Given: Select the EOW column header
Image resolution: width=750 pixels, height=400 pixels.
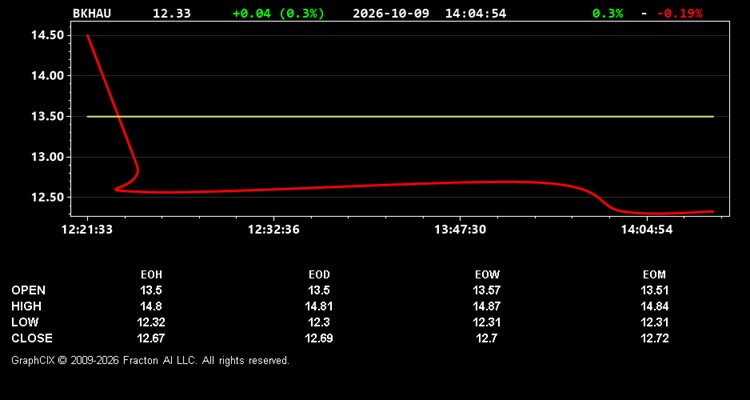Looking at the screenshot, I should pos(487,275).
